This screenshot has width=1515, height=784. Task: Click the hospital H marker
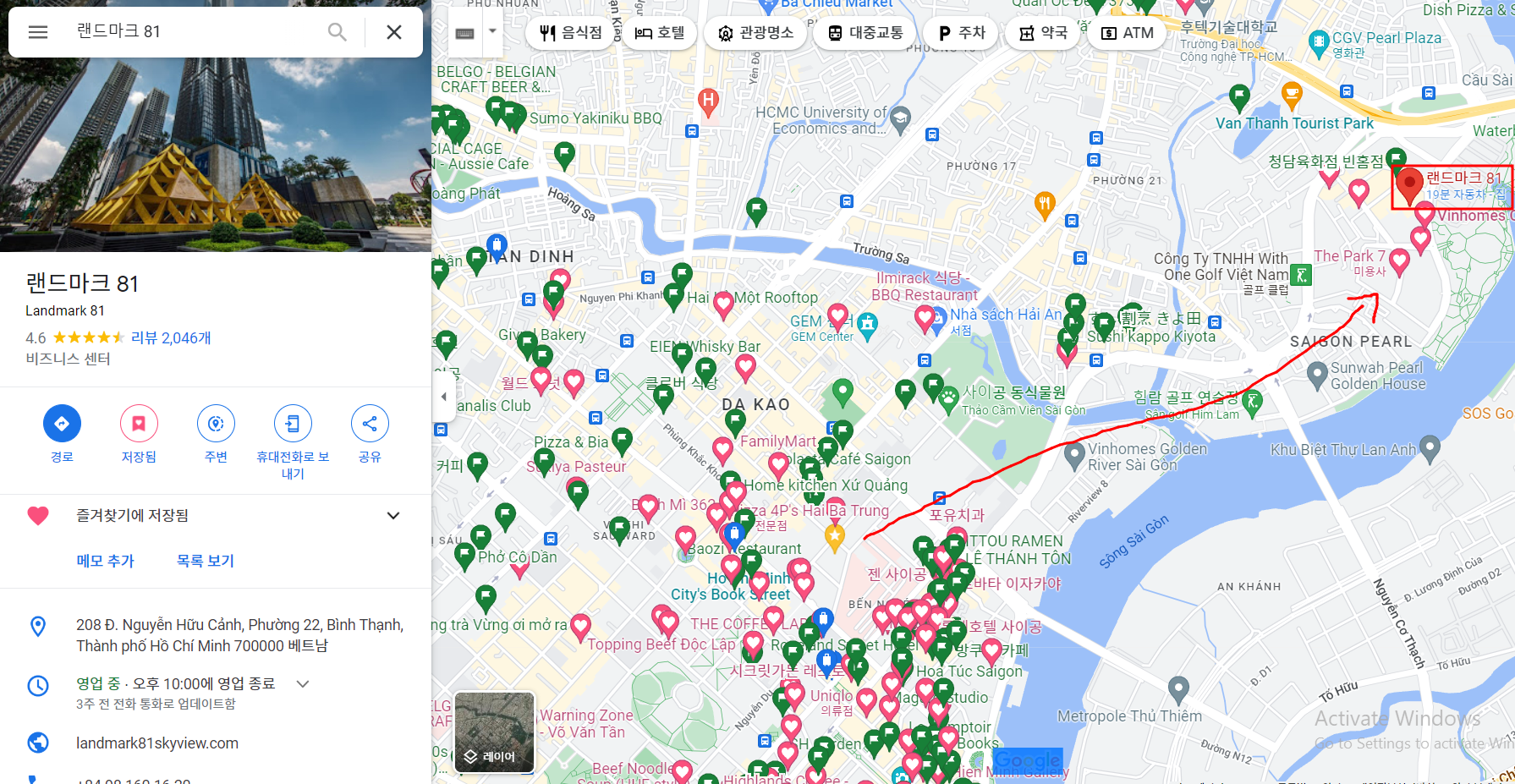pyautogui.click(x=709, y=103)
